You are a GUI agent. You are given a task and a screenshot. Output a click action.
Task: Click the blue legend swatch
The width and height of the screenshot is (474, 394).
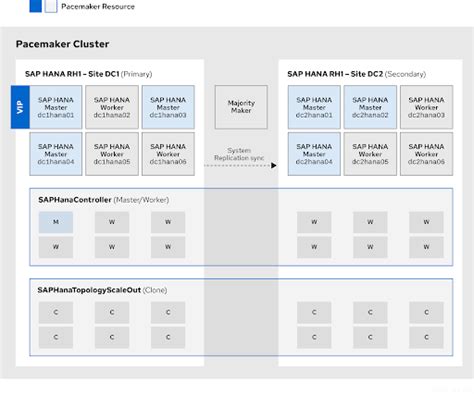click(x=36, y=6)
